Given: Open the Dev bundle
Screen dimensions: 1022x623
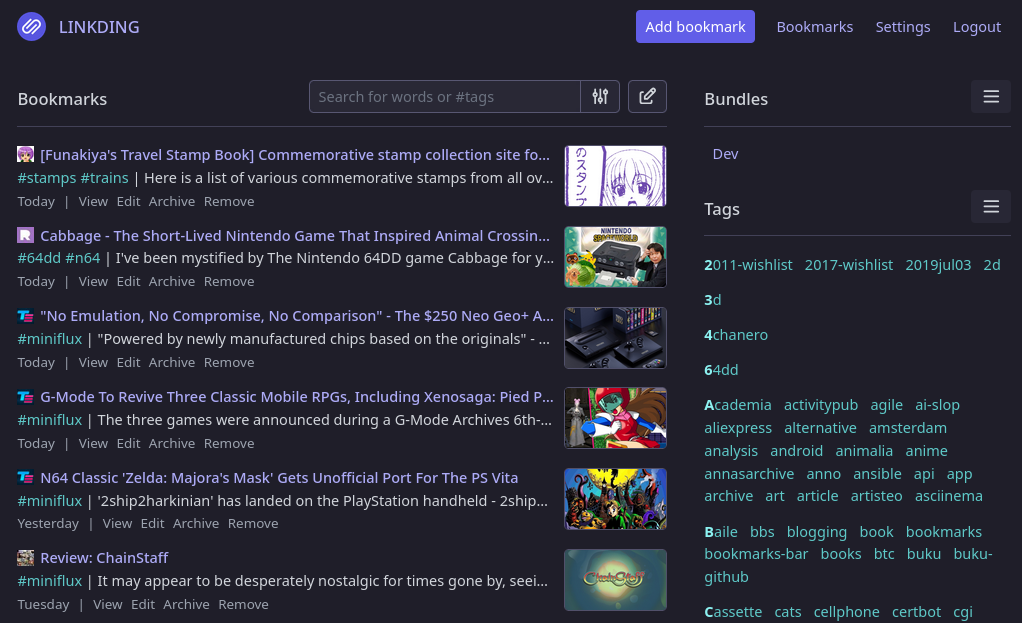Looking at the screenshot, I should coord(725,153).
